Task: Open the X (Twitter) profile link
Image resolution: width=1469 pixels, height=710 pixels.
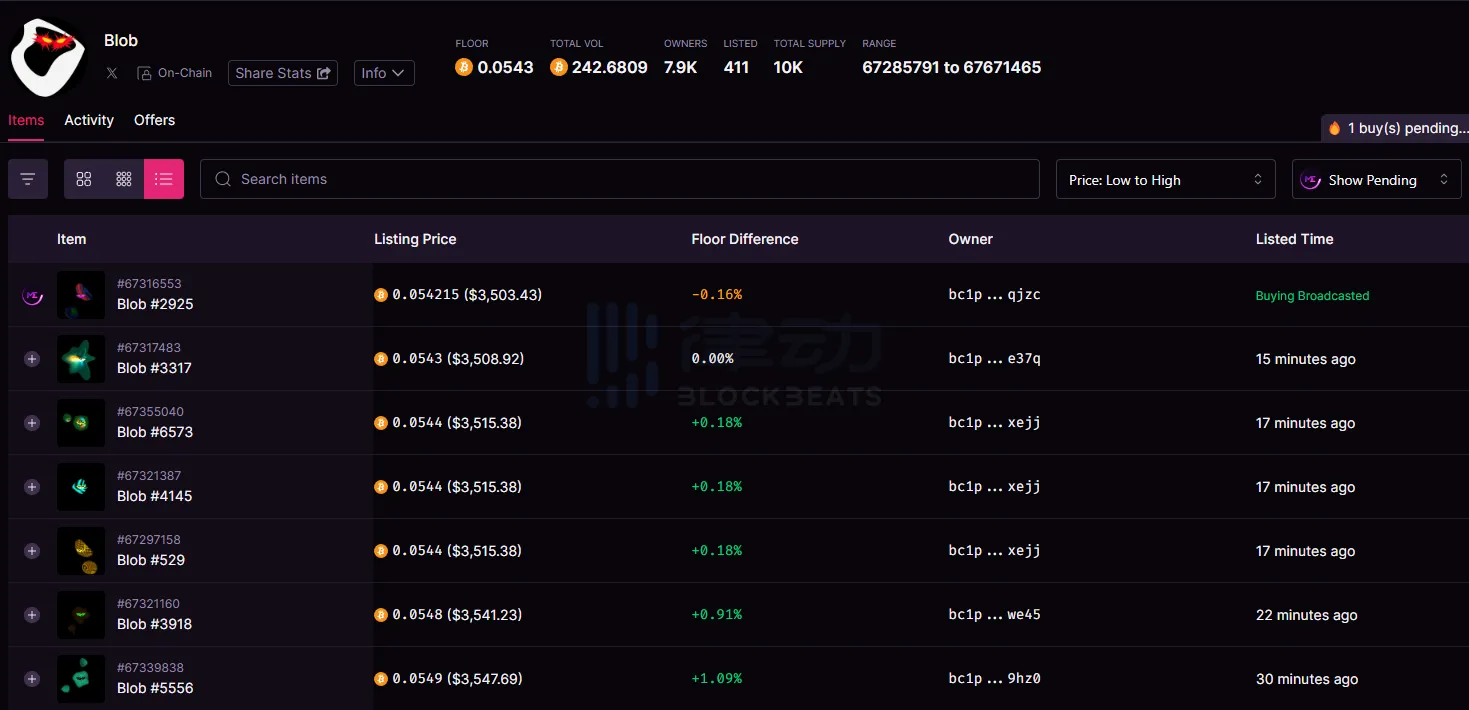Action: [112, 73]
